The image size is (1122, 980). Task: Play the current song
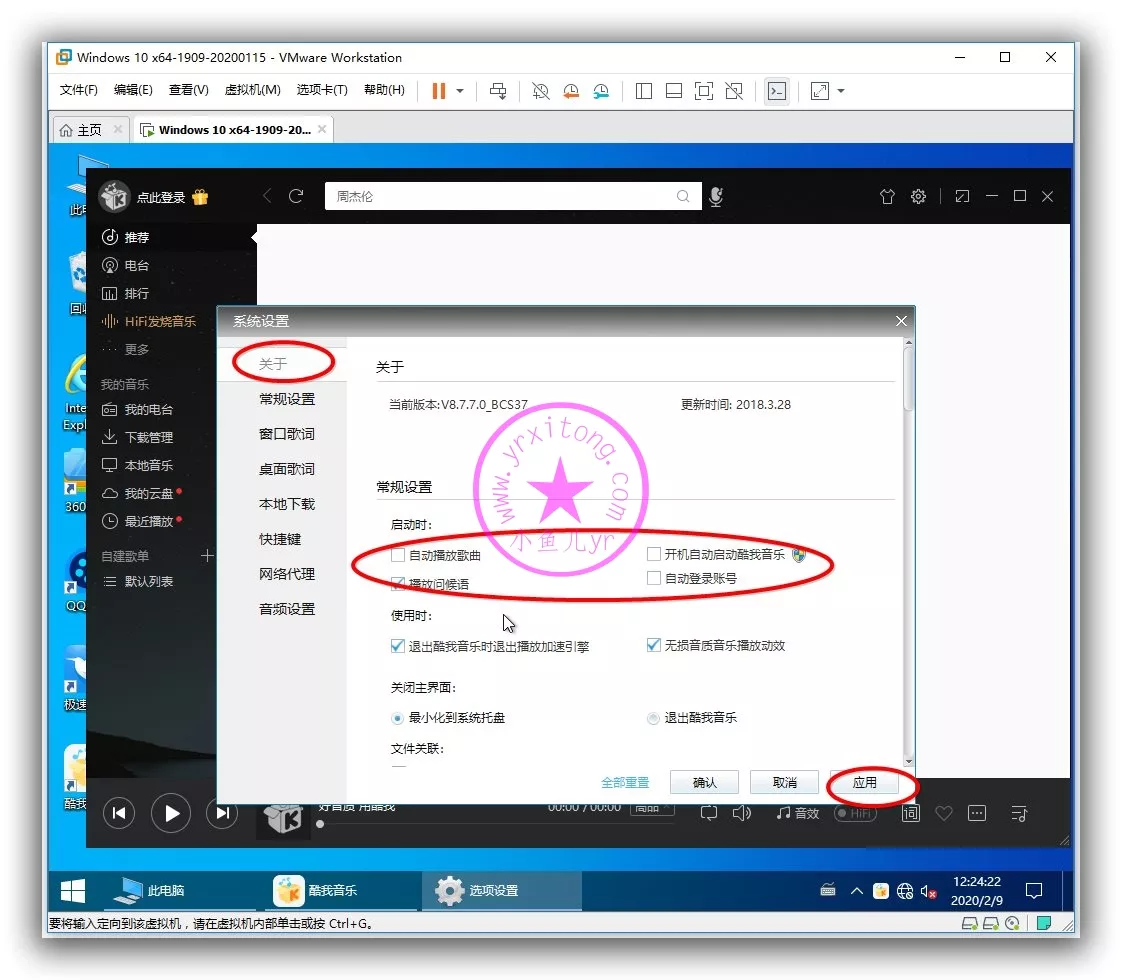coord(171,813)
